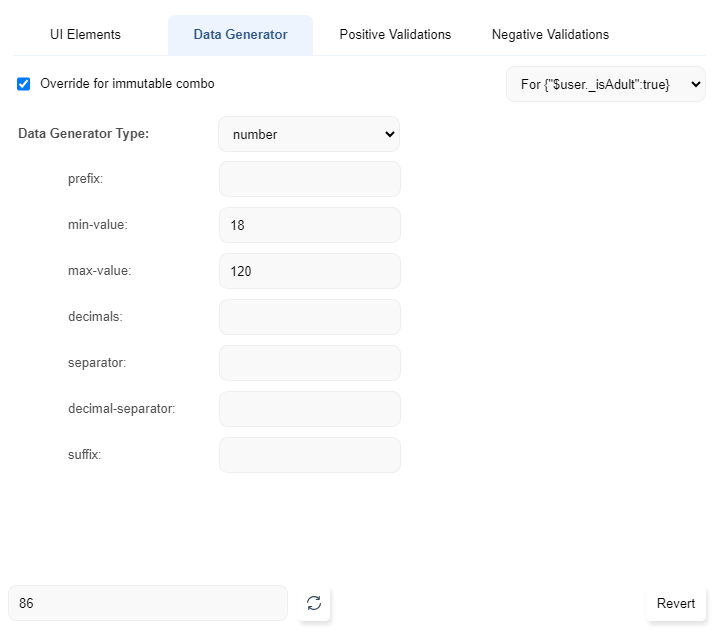Click the Data Generator Type label
Image resolution: width=722 pixels, height=633 pixels.
click(83, 134)
